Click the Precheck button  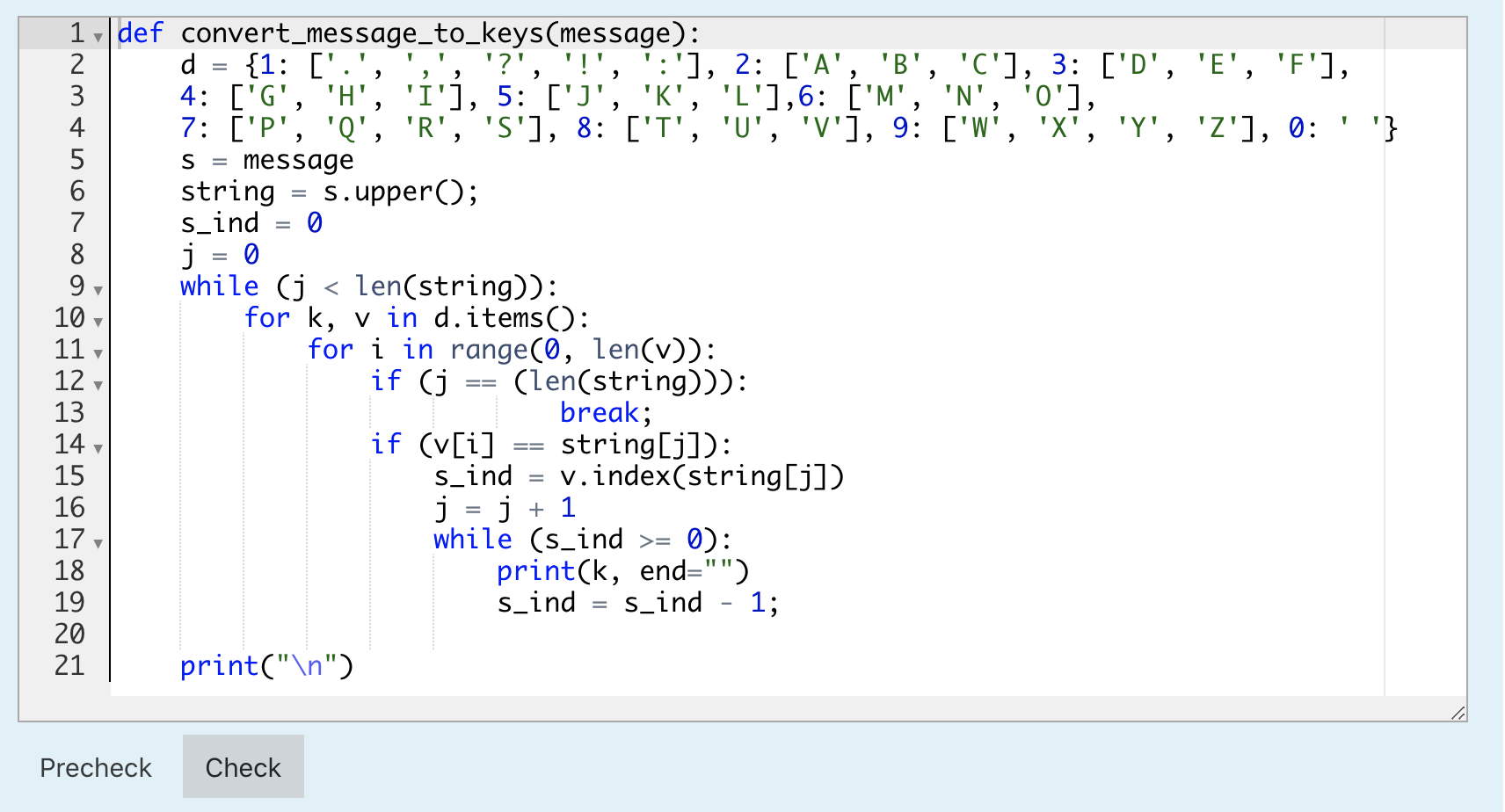point(96,767)
